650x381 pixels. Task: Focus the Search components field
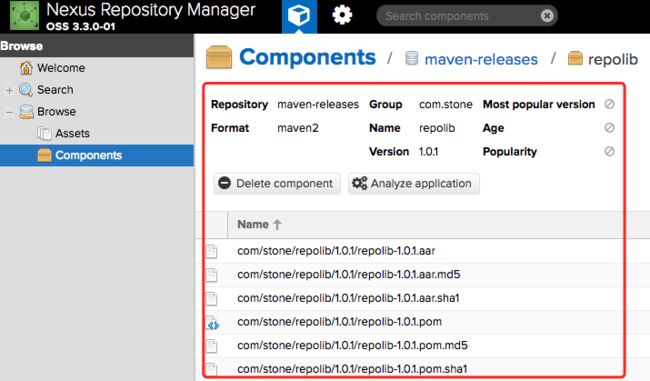460,16
